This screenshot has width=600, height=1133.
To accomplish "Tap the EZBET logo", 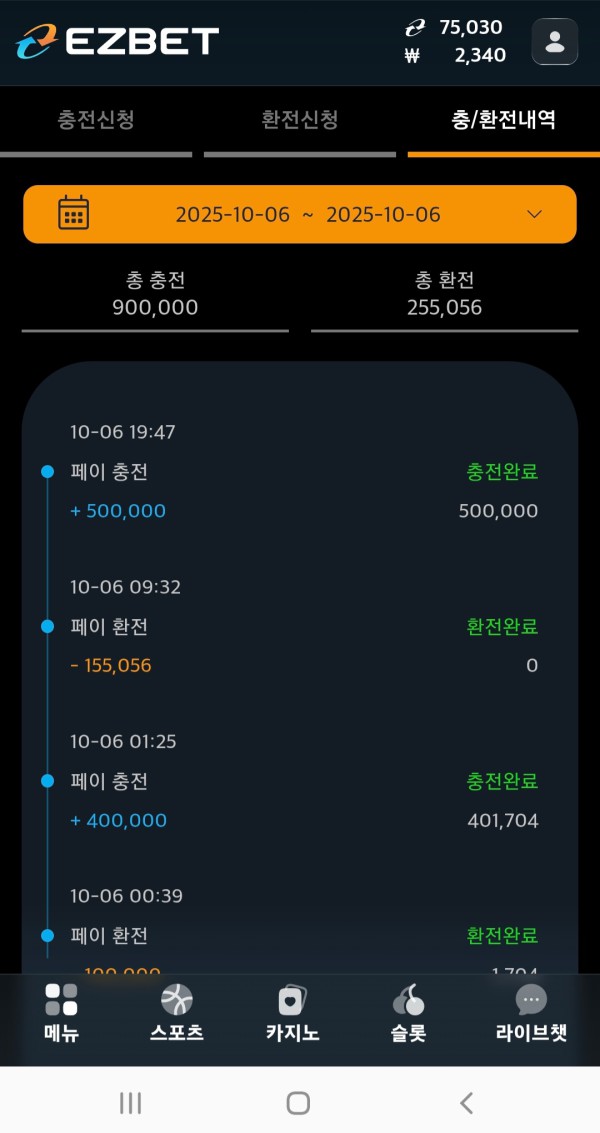I will point(117,41).
